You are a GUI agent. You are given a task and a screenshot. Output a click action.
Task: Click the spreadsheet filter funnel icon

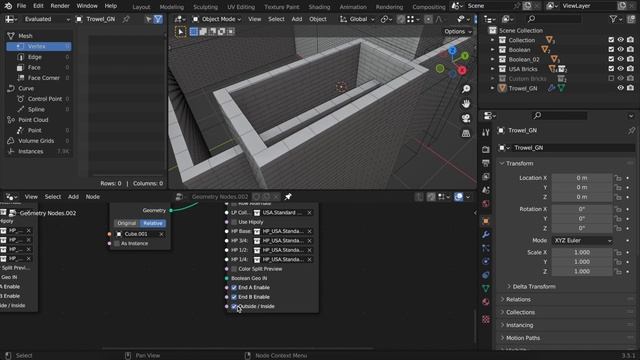coord(158,19)
